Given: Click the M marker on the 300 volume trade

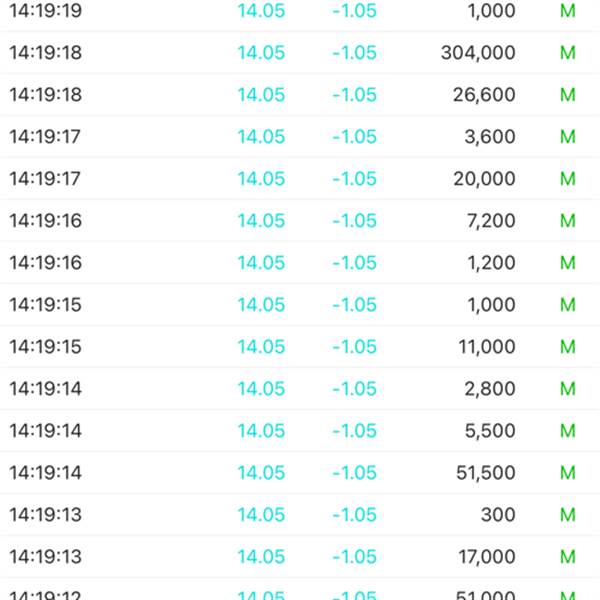Looking at the screenshot, I should pos(568,515).
